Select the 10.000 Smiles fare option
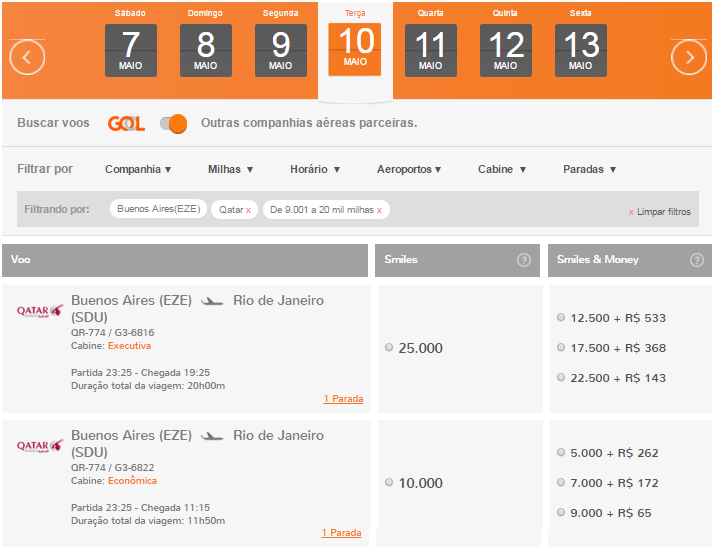Image resolution: width=712 pixels, height=549 pixels. coord(389,482)
